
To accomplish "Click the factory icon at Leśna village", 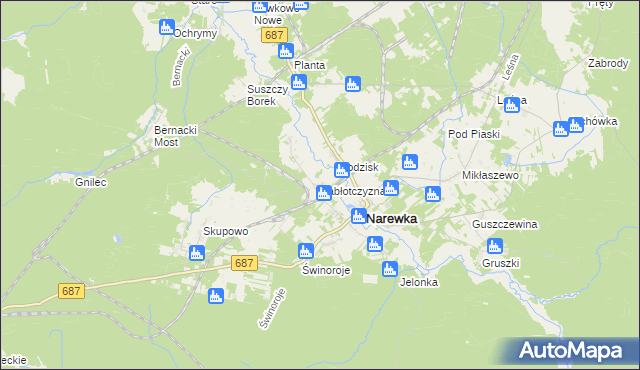I will pos(511,105).
